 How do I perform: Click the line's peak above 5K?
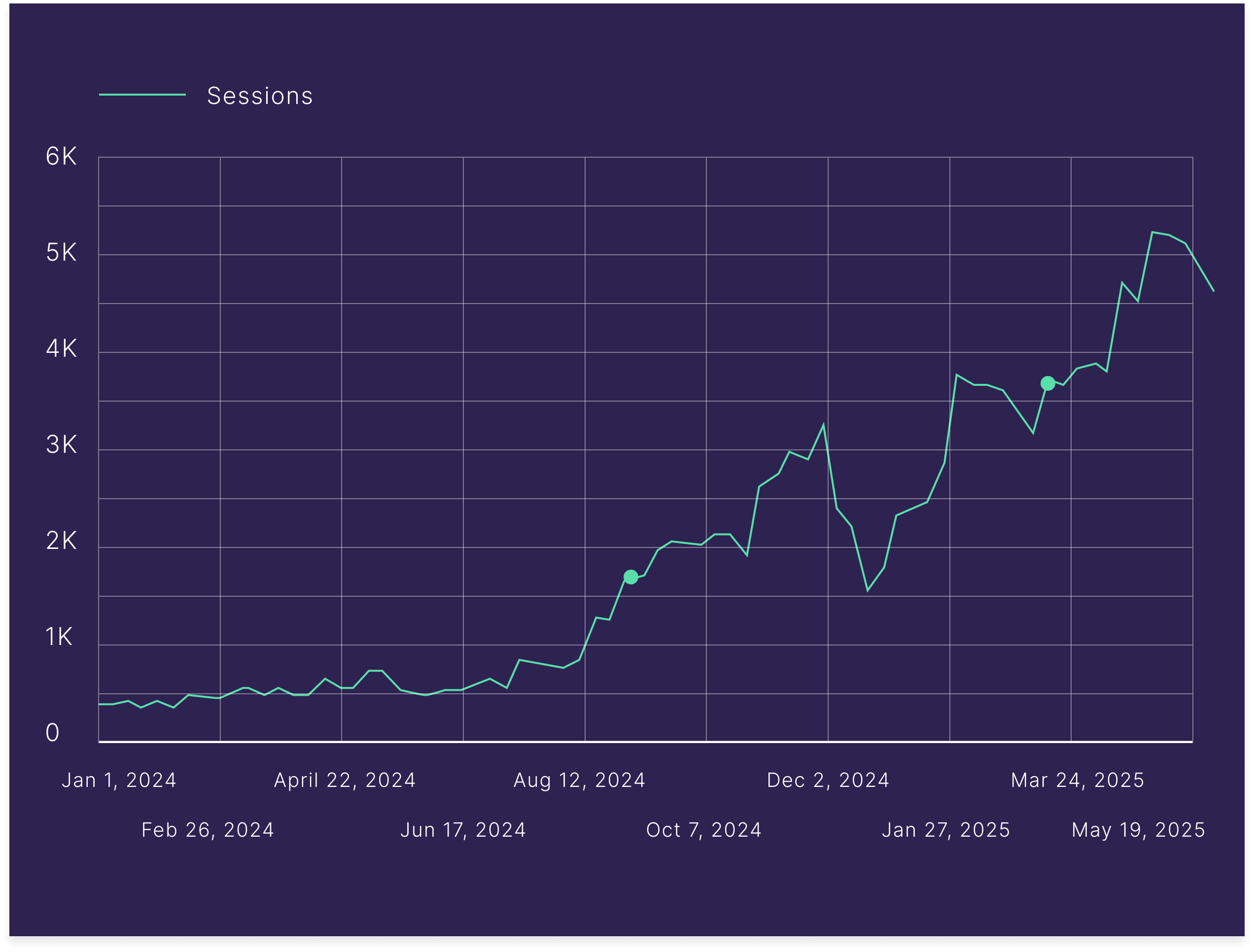(x=1152, y=233)
